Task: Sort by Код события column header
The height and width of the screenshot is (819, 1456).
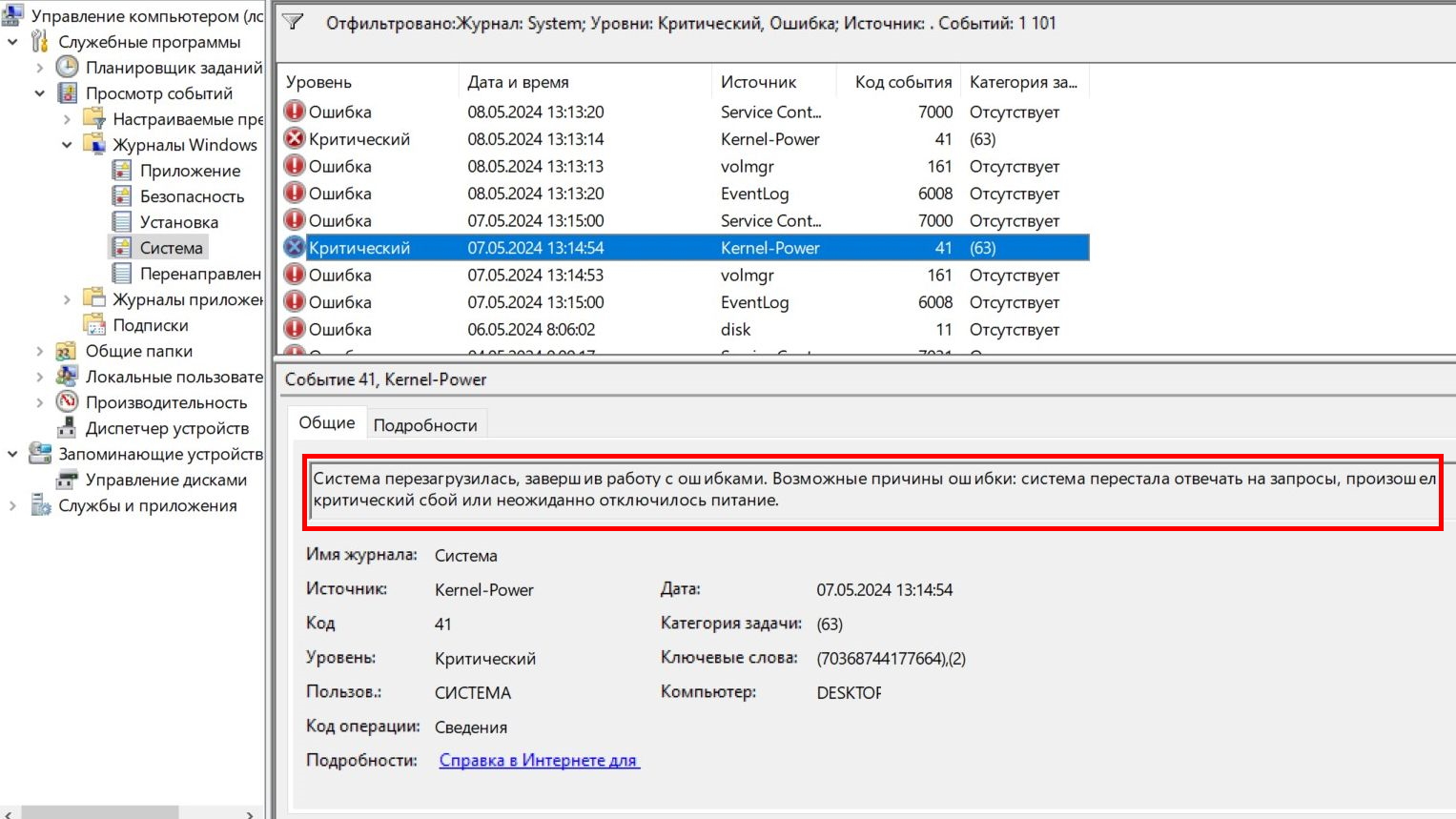Action: pos(898,82)
